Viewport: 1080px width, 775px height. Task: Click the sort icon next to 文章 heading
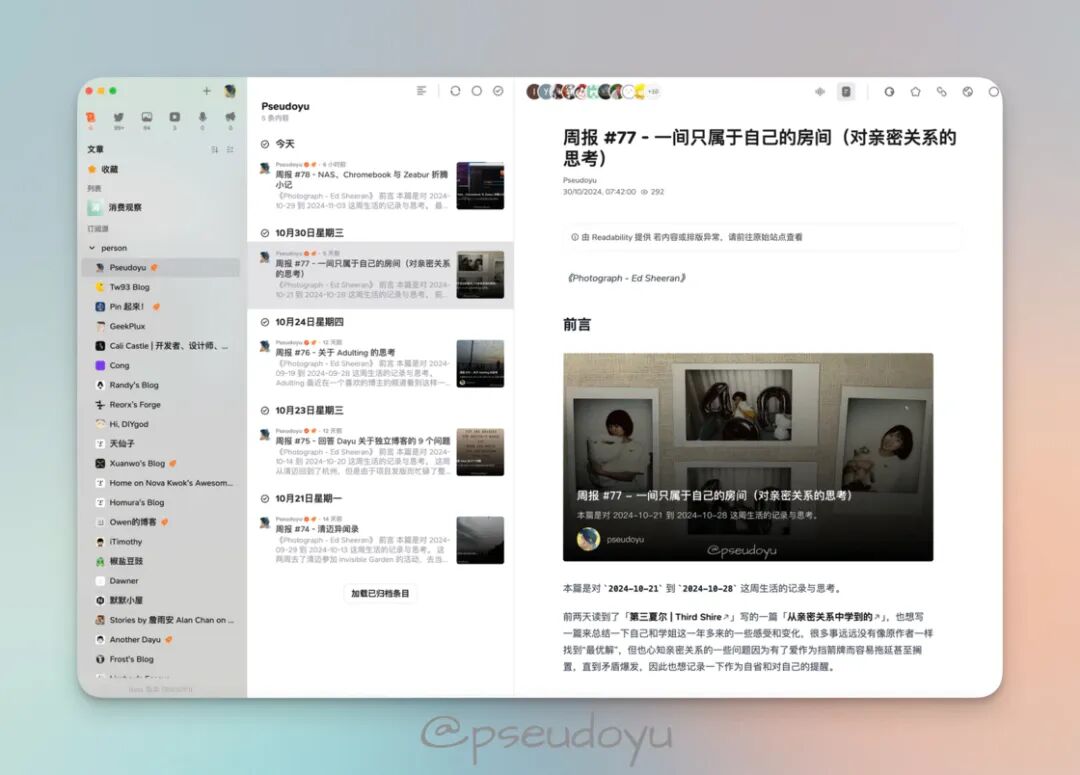tap(215, 149)
